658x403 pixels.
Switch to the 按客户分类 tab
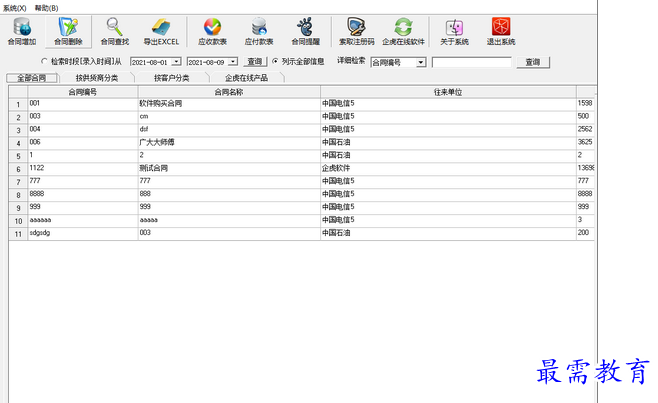click(x=172, y=78)
